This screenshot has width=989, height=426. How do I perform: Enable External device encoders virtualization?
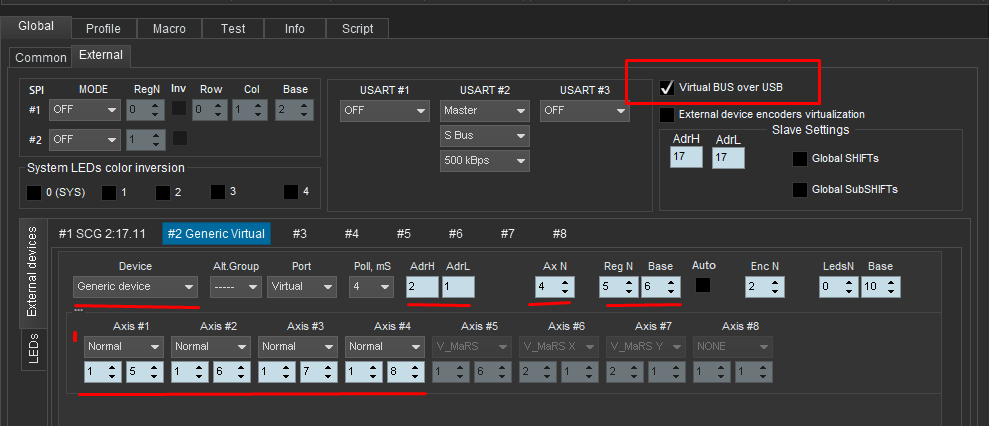[667, 115]
